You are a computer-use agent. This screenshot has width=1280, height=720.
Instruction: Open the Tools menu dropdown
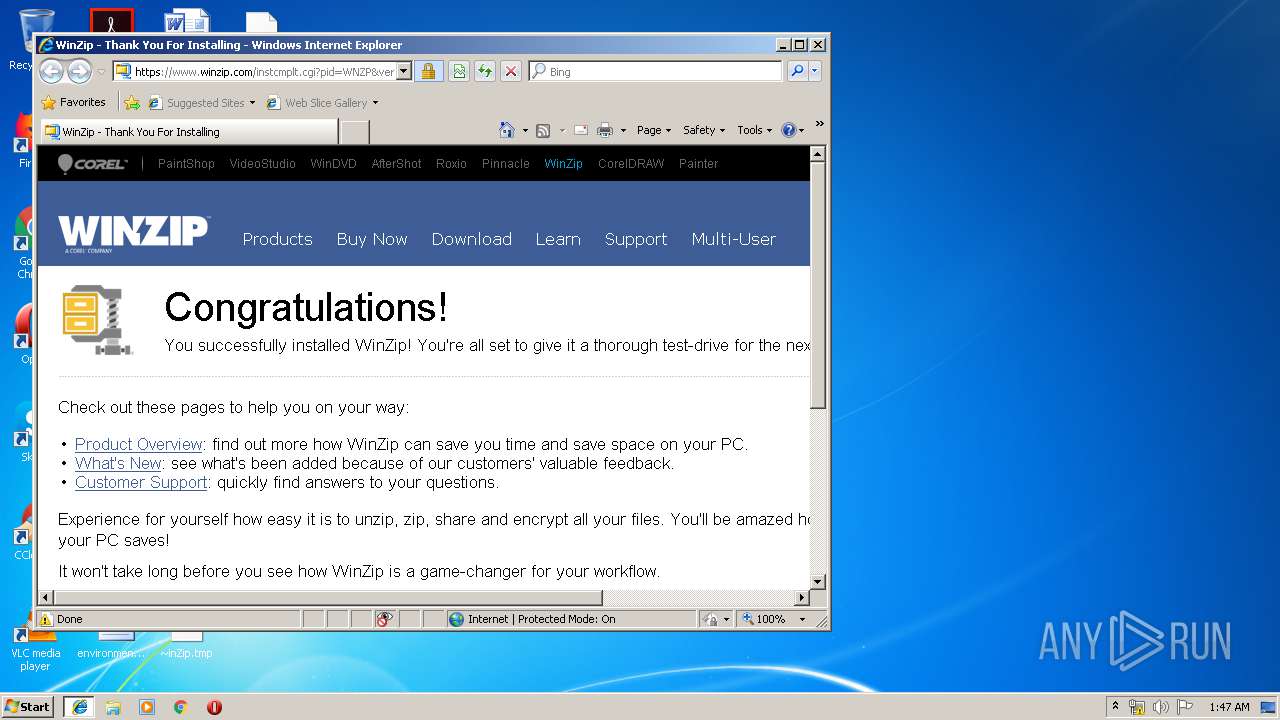(755, 130)
